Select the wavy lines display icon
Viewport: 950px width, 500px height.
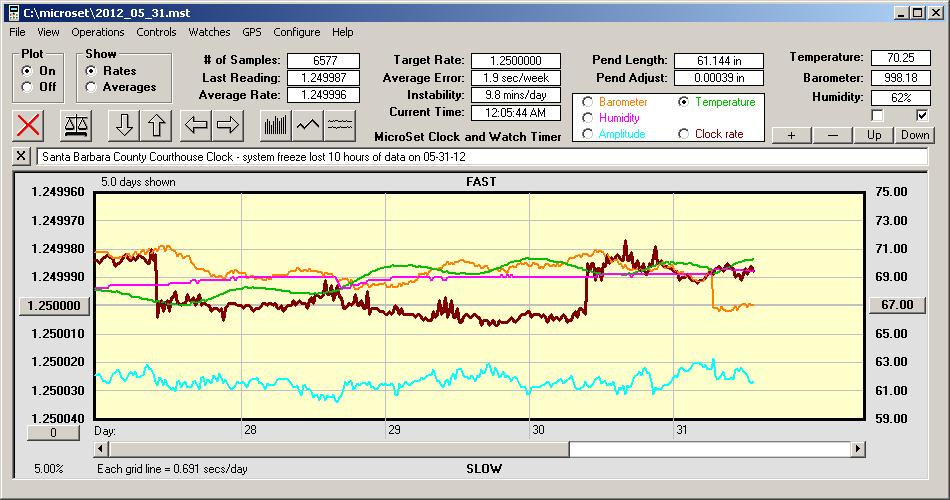(x=340, y=125)
